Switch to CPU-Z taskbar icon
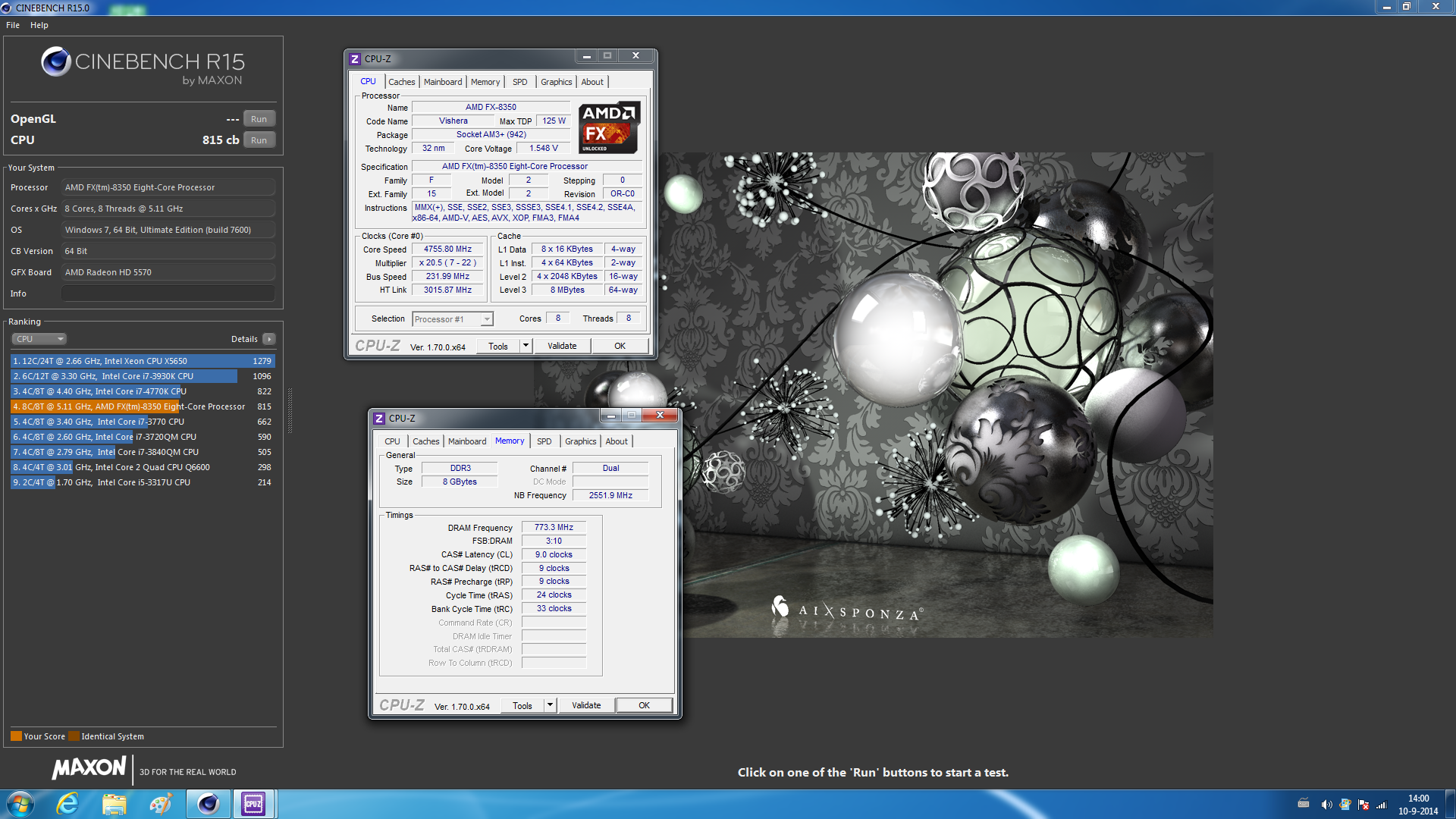The image size is (1456, 819). [x=253, y=804]
